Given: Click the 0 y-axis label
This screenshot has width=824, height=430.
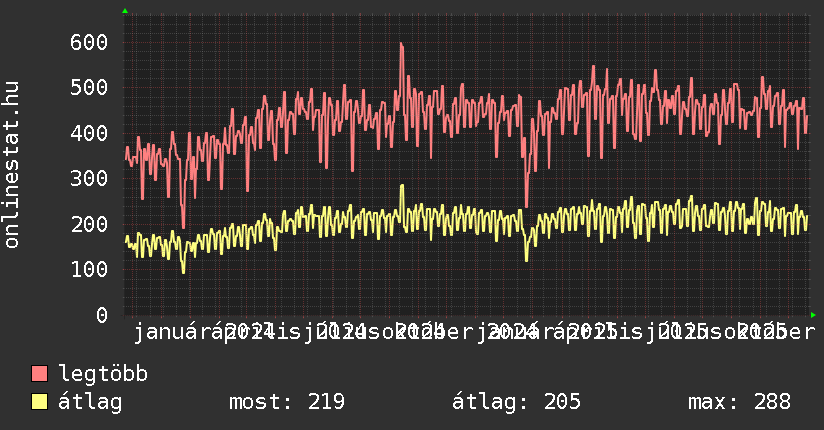Looking at the screenshot, I should 101,315.
